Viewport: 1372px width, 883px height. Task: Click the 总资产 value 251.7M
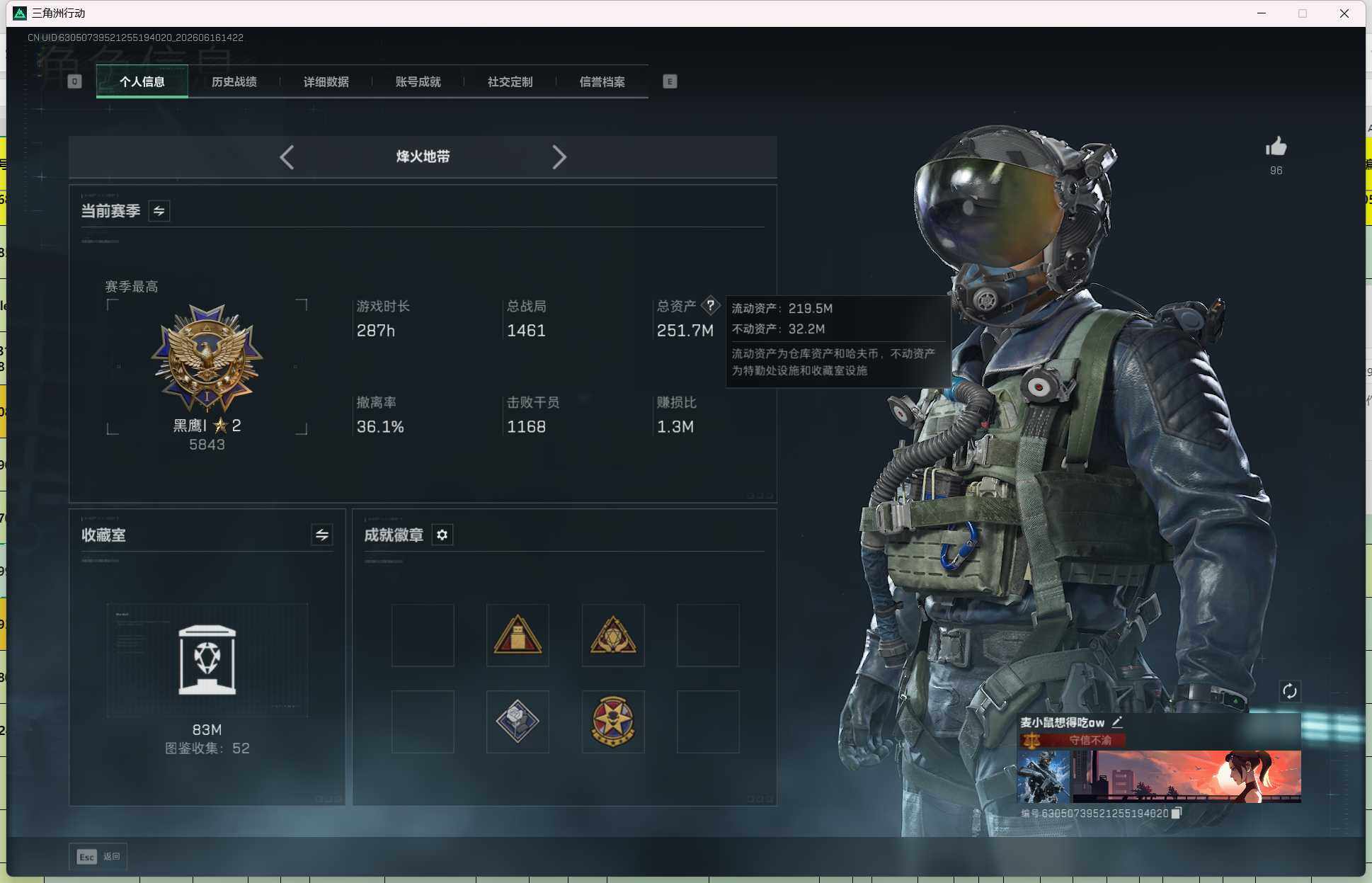tap(685, 331)
